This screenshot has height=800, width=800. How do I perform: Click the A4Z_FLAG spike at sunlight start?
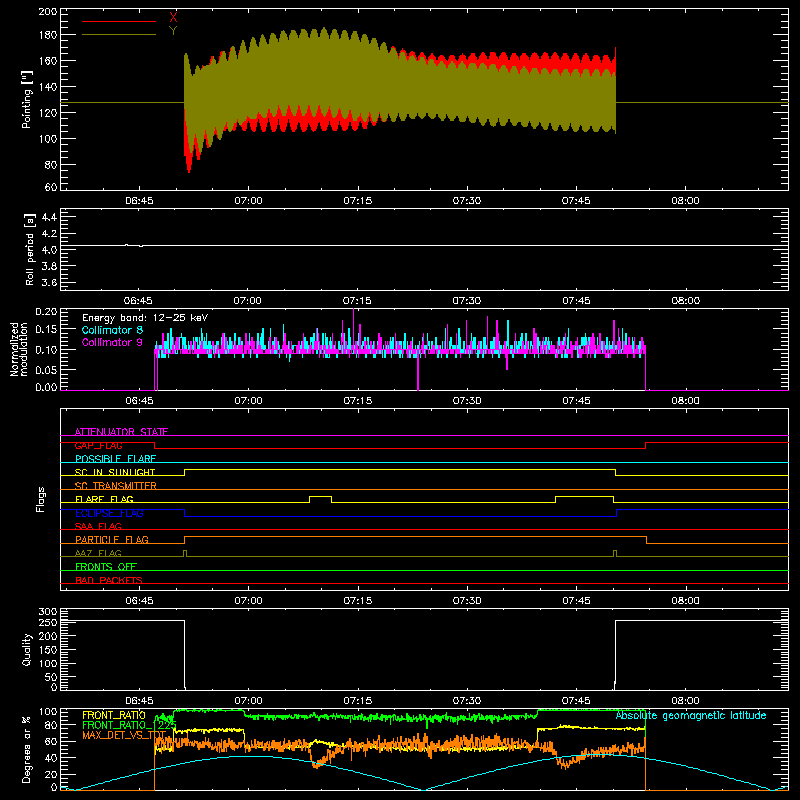point(185,553)
